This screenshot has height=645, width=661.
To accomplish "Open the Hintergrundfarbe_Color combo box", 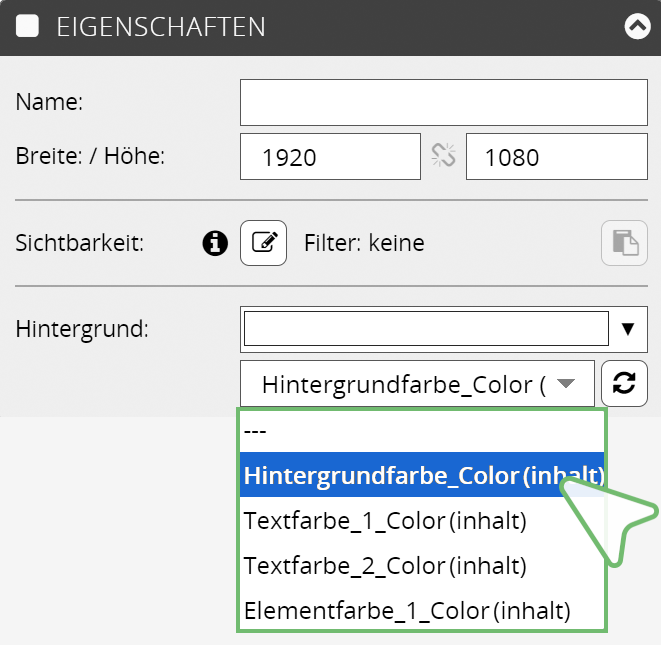I will coord(417,384).
